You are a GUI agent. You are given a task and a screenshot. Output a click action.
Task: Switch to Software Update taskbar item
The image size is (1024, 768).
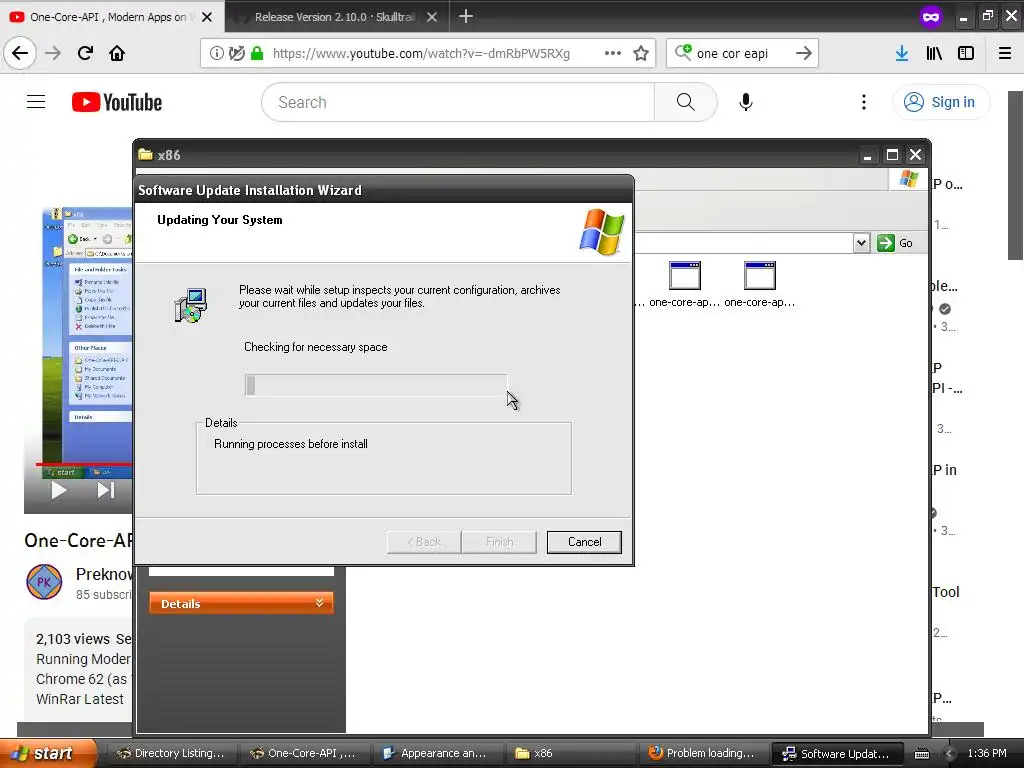click(x=837, y=753)
